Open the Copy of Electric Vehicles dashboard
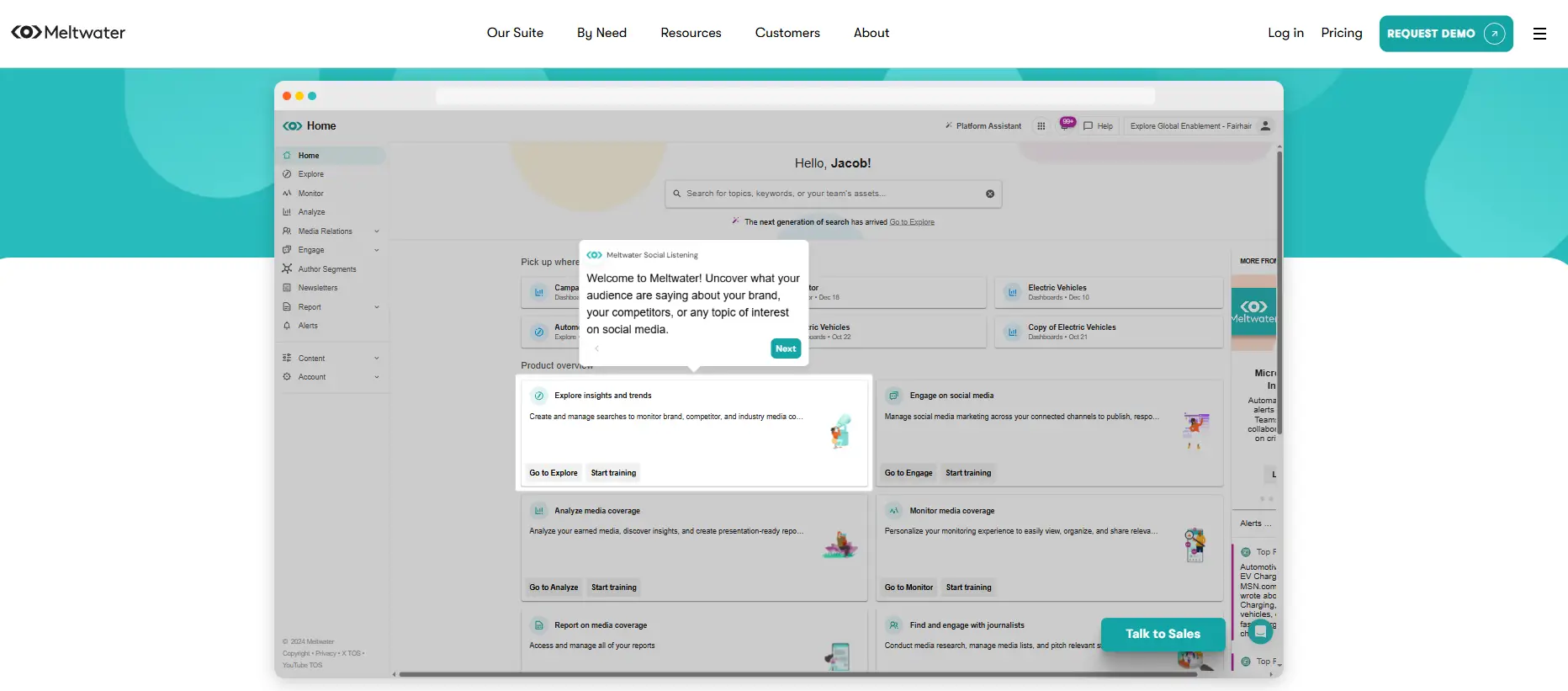1568x691 pixels. [1109, 332]
